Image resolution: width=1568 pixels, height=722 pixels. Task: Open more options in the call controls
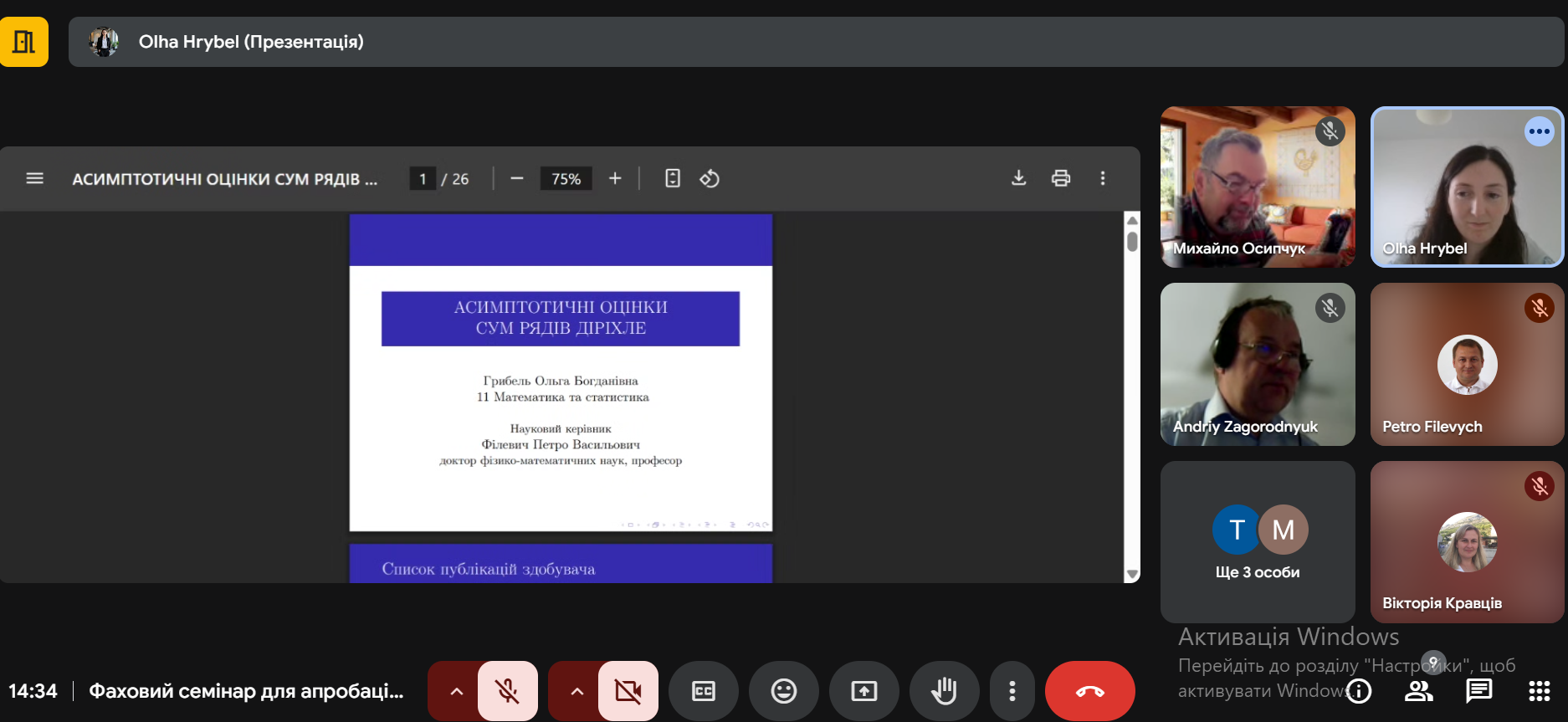[1012, 691]
